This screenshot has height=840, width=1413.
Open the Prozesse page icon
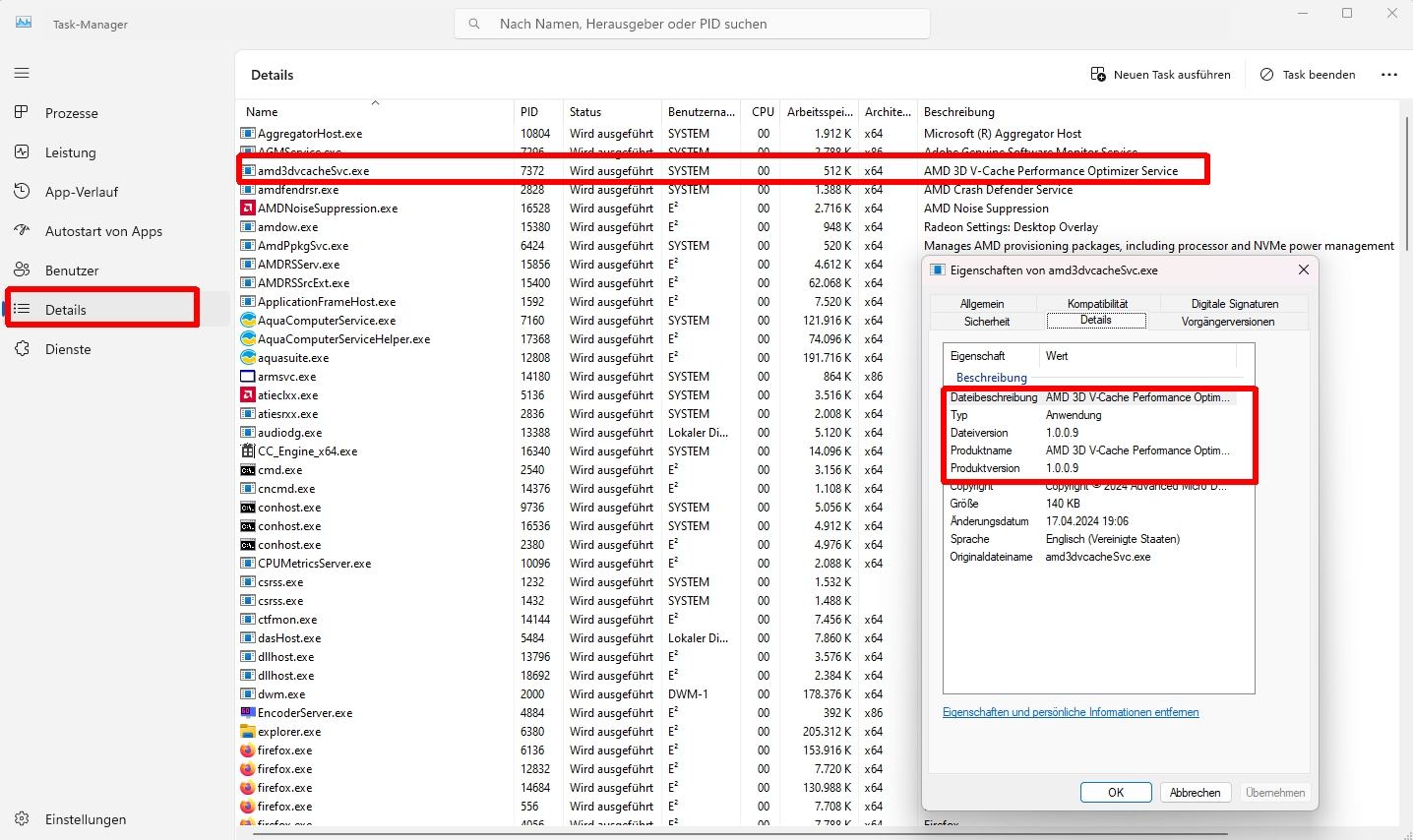coord(22,112)
